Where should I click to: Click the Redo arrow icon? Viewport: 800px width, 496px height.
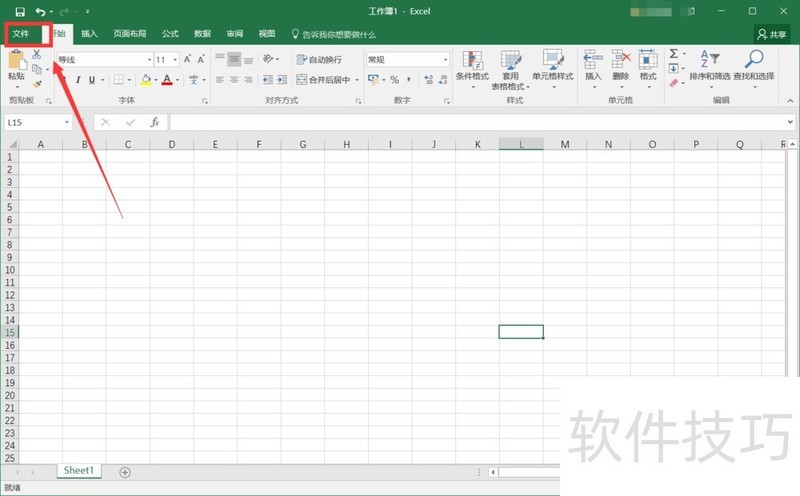pos(64,11)
